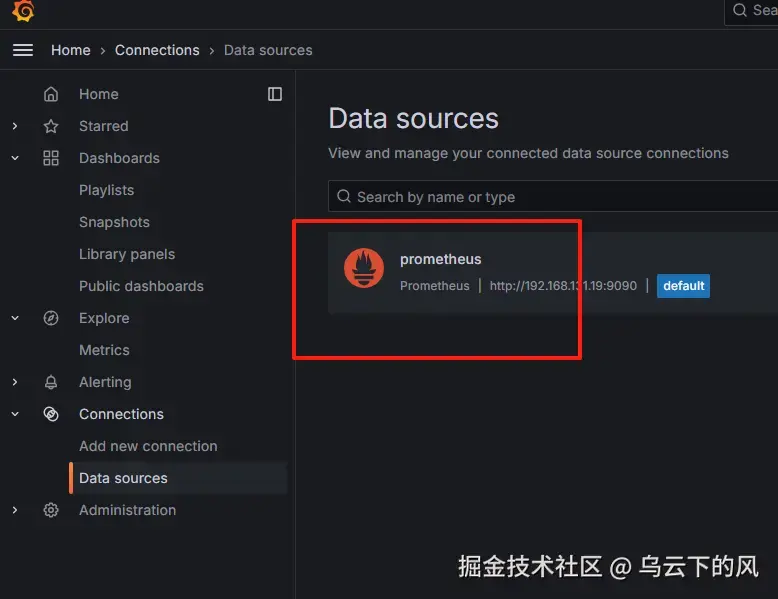This screenshot has width=778, height=599.
Task: Click the Home house icon in sidebar
Action: tap(51, 94)
